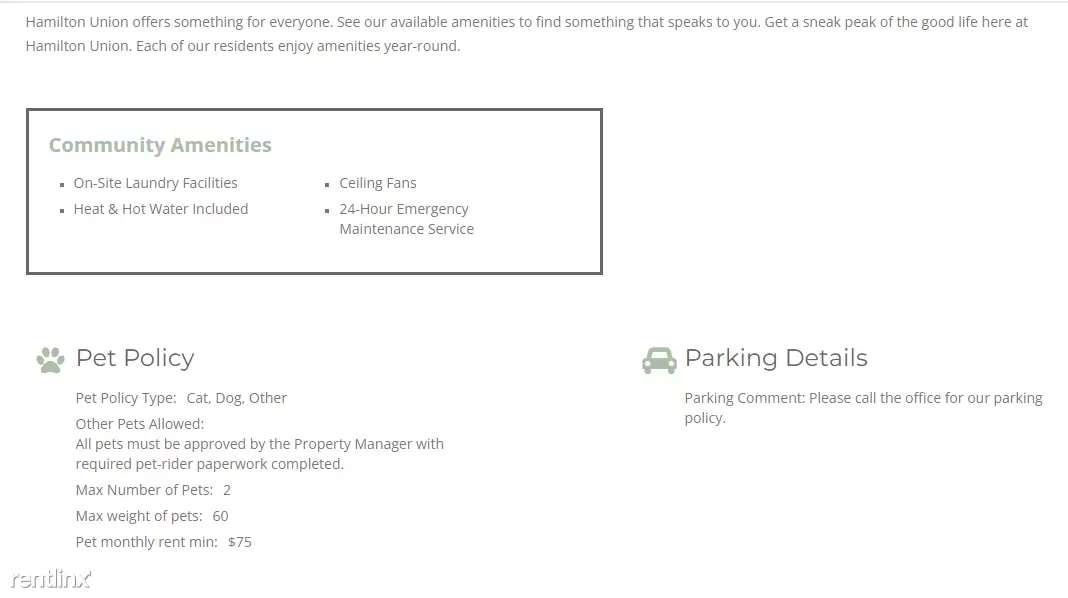Click the Ceiling Fans list item

pyautogui.click(x=377, y=183)
